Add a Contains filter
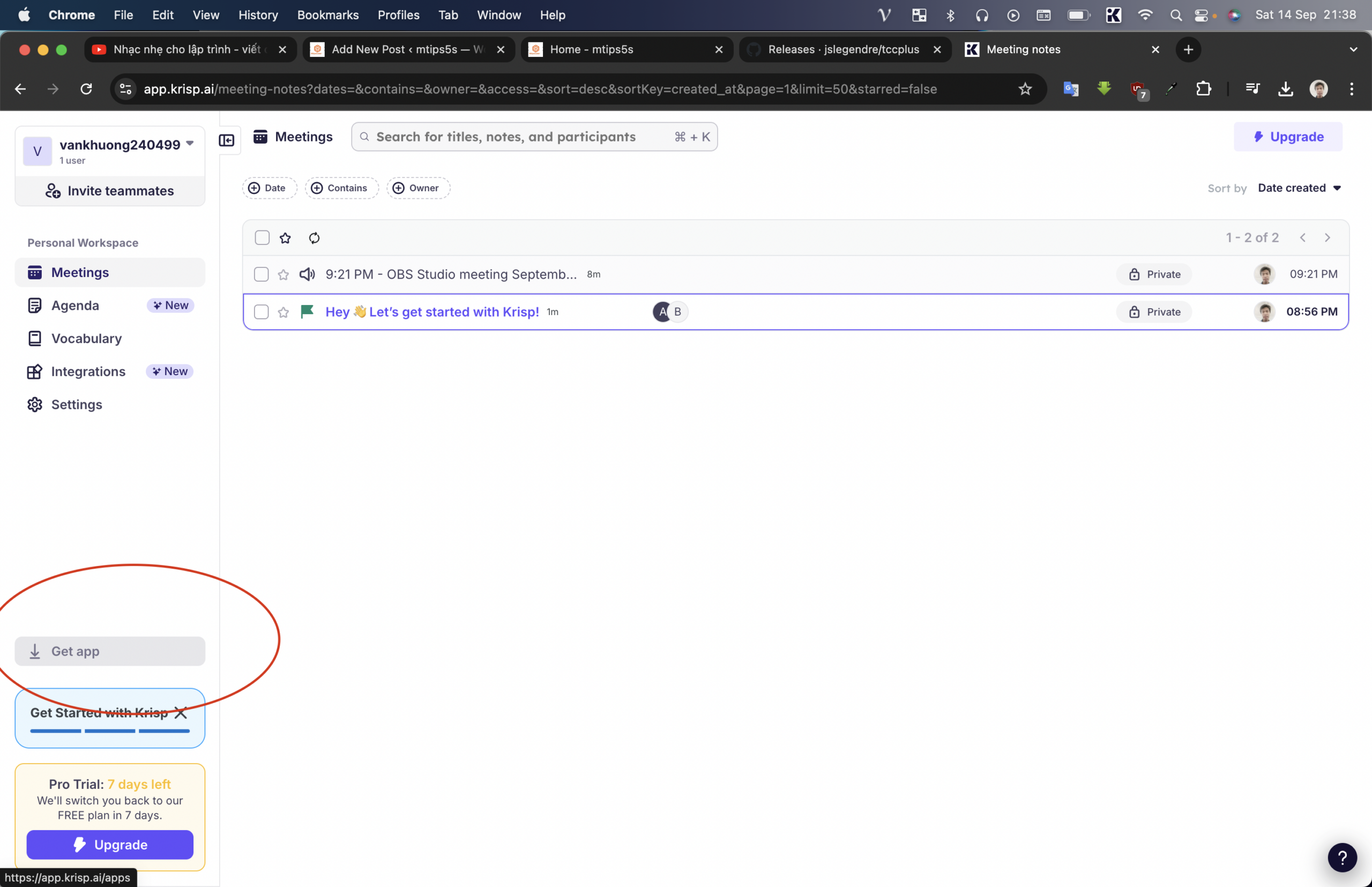Screen dimensions: 1372x887 [341, 188]
